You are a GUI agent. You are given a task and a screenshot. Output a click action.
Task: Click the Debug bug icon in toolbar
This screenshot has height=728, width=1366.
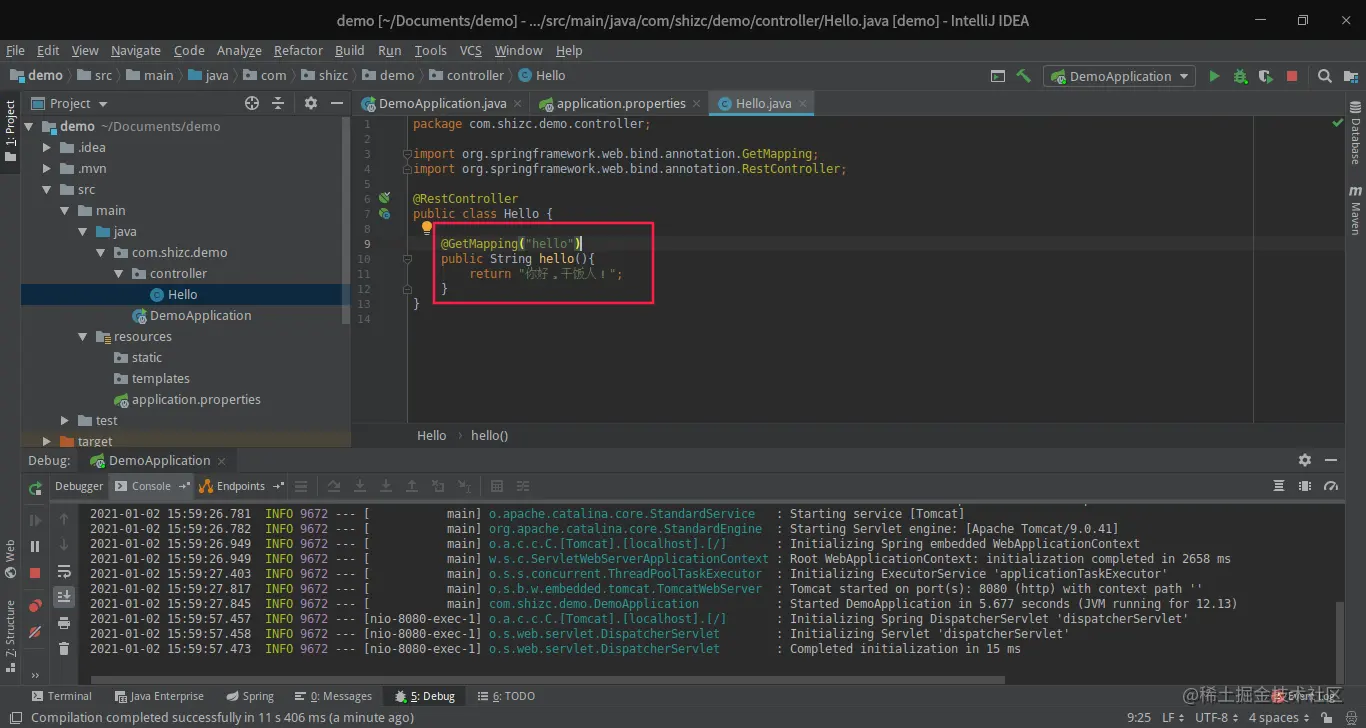point(1240,76)
